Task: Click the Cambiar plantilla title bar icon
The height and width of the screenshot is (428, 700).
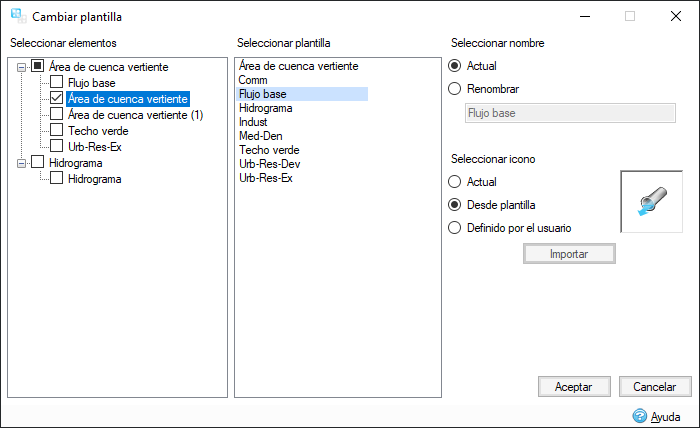Action: (x=18, y=16)
